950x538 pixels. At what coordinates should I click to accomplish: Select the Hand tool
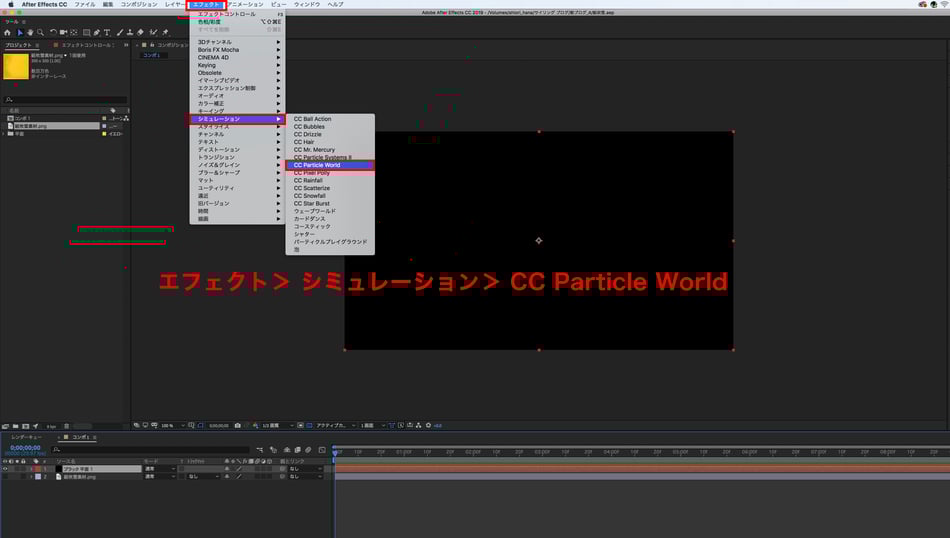(x=29, y=32)
